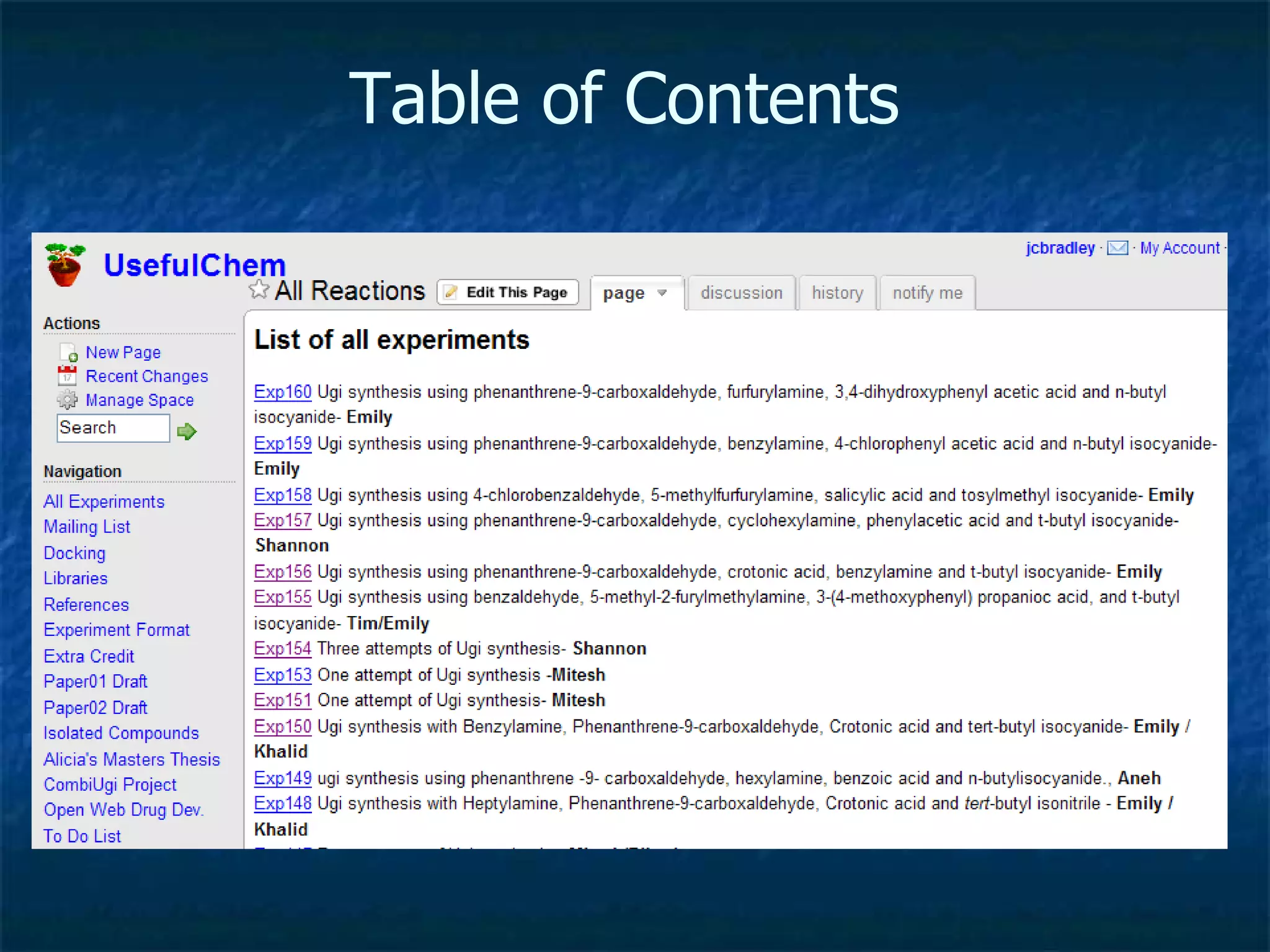Open the Mailing List link
Image resolution: width=1270 pixels, height=952 pixels.
[87, 527]
